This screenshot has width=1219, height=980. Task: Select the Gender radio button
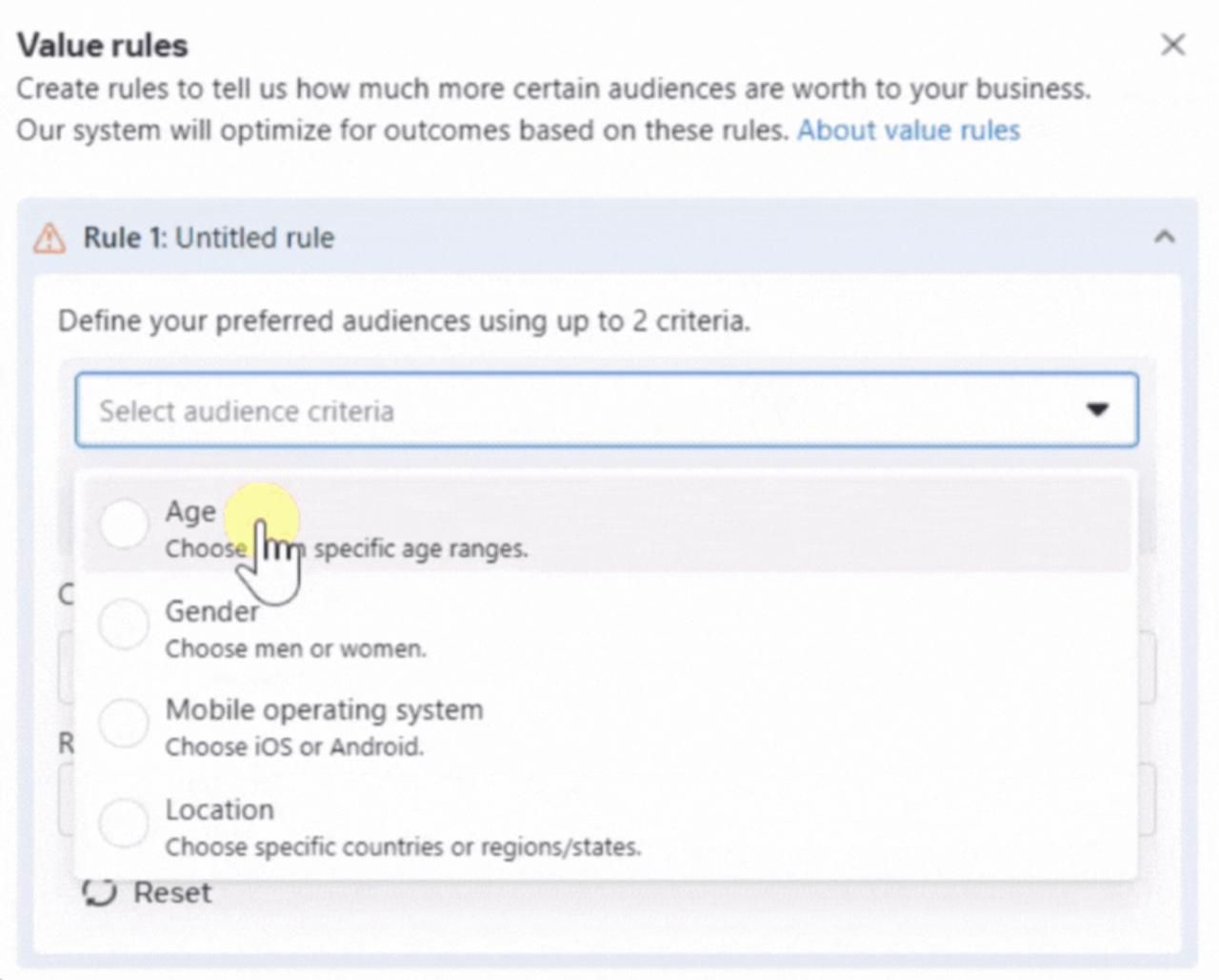[x=124, y=624]
